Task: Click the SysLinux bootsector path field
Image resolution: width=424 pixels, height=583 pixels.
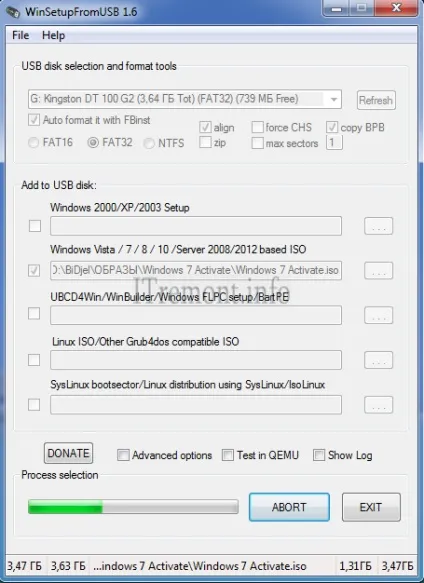Action: pyautogui.click(x=196, y=405)
